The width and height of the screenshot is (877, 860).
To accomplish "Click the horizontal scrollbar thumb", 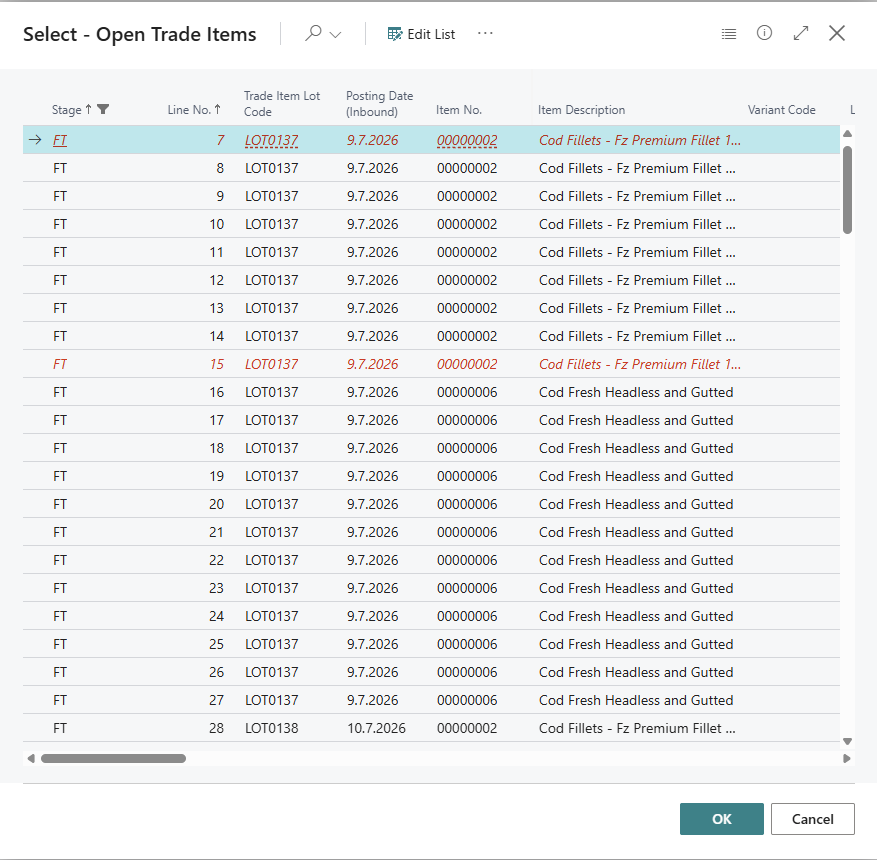I will coord(114,758).
